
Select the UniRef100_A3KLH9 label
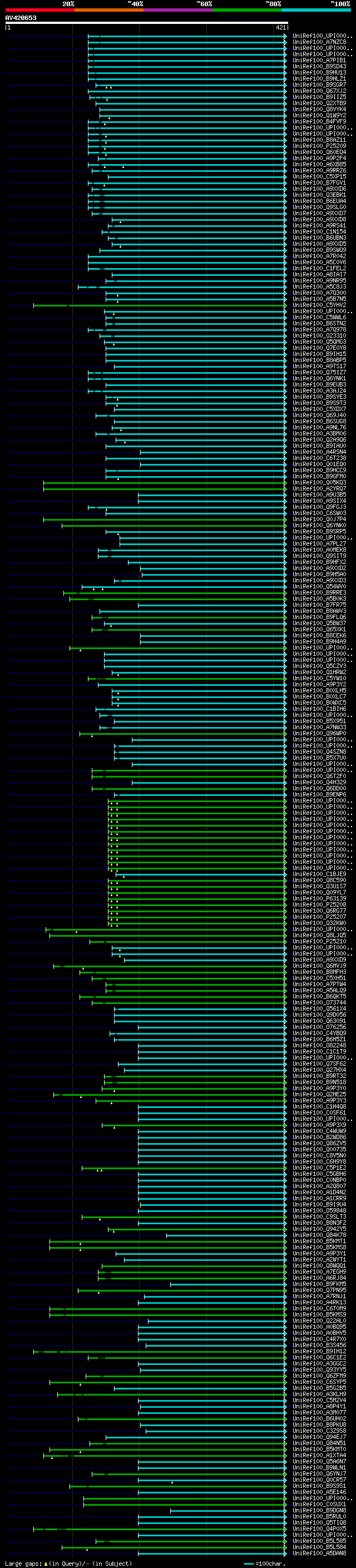(x=319, y=1394)
